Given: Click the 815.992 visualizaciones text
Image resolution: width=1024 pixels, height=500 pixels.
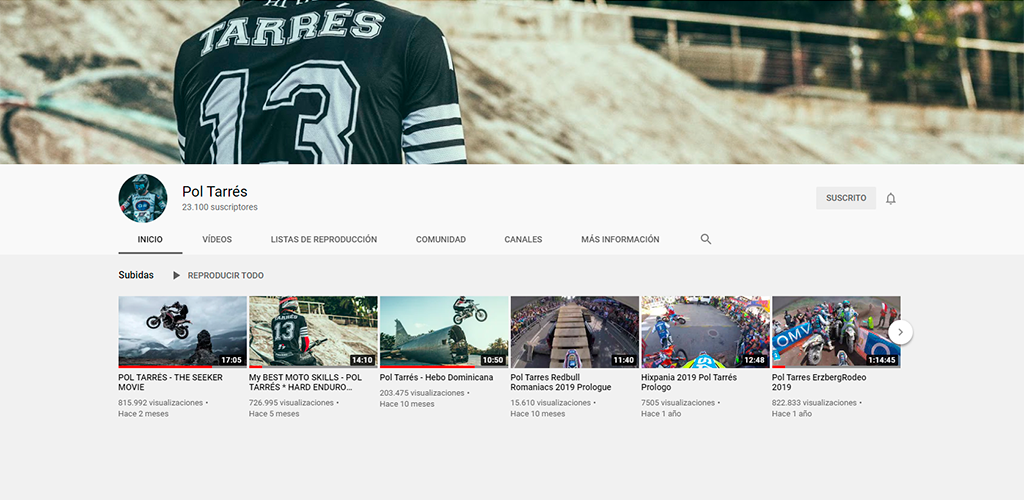Looking at the screenshot, I should pos(161,403).
